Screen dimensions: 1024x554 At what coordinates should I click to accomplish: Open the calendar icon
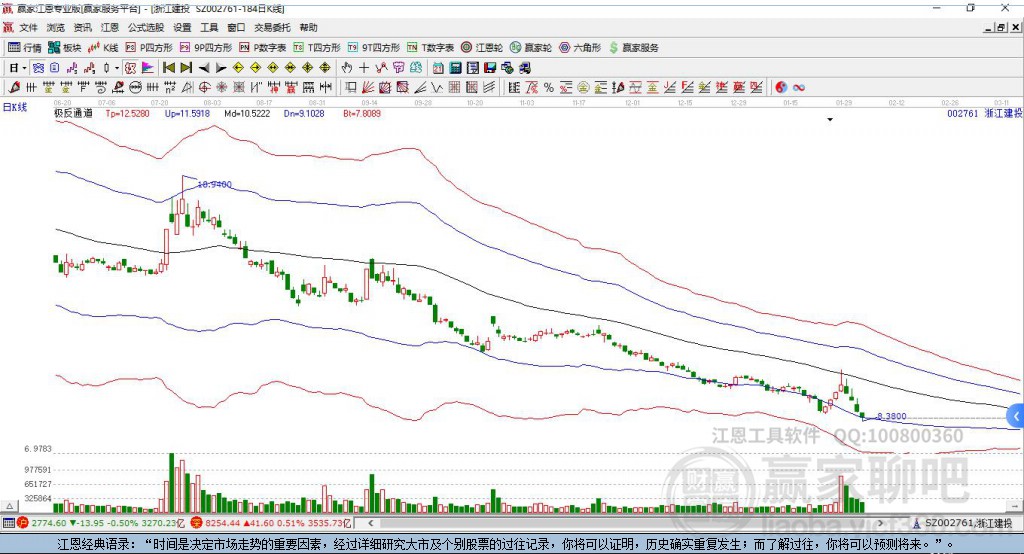pos(438,68)
